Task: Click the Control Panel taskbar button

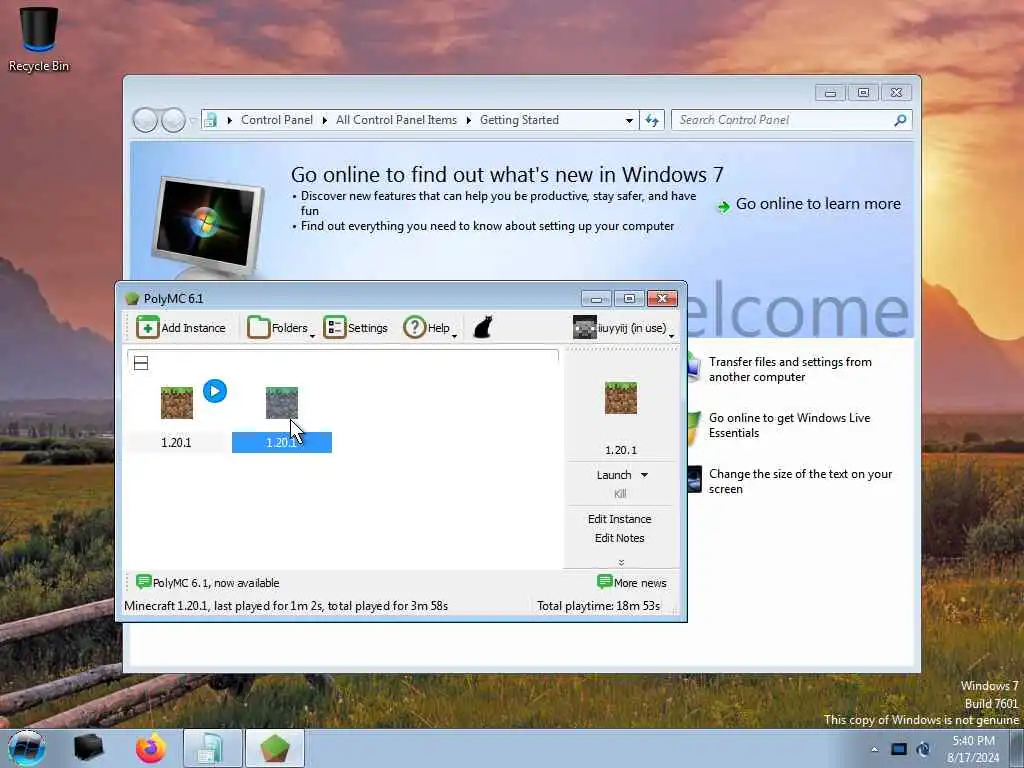Action: point(212,748)
